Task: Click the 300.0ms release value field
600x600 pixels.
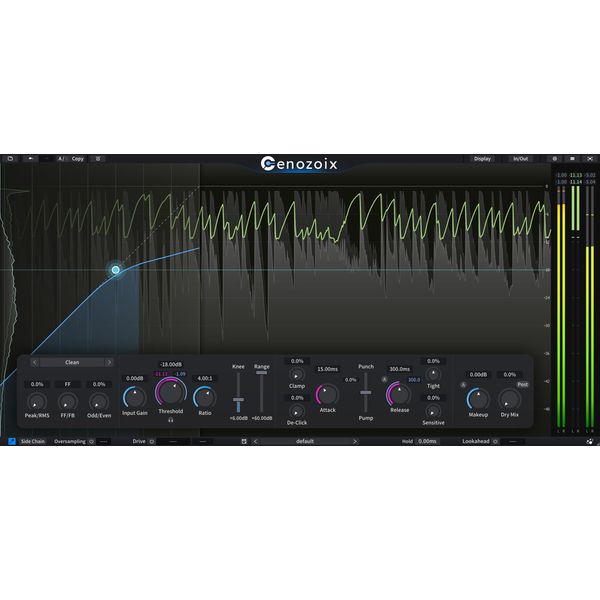Action: tap(399, 369)
